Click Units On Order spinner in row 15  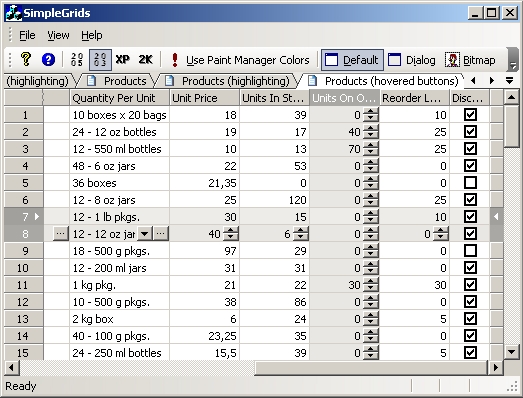click(x=371, y=353)
